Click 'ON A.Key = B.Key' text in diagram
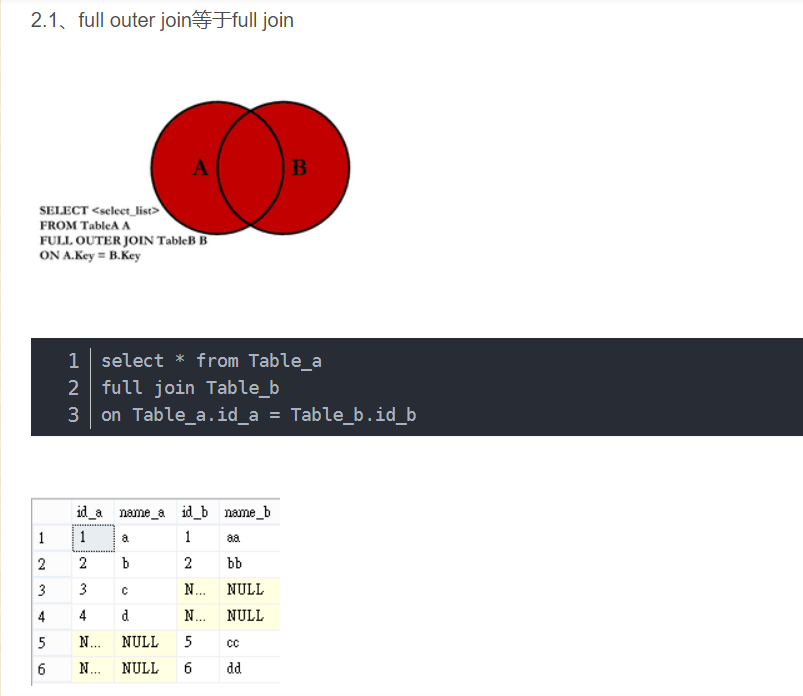 (90, 255)
